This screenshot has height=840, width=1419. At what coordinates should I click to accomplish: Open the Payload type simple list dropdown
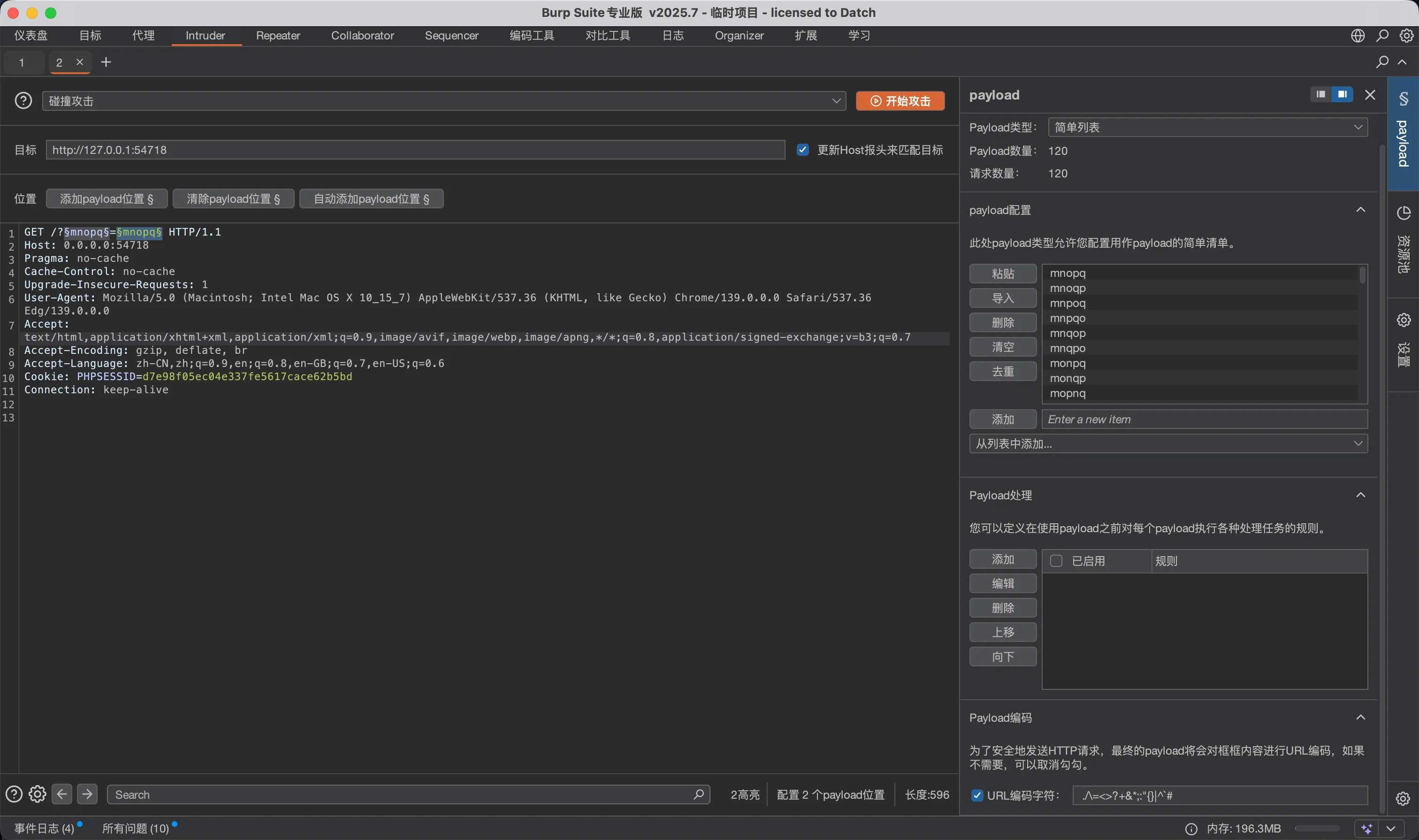1207,127
